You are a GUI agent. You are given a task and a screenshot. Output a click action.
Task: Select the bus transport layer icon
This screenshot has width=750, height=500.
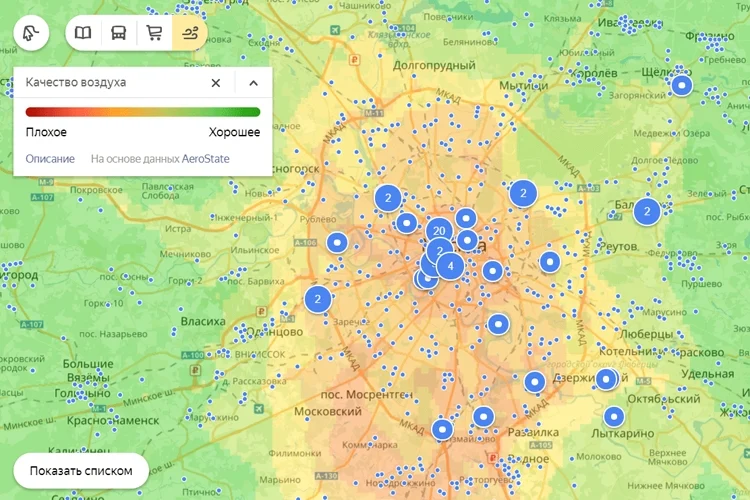(x=119, y=33)
